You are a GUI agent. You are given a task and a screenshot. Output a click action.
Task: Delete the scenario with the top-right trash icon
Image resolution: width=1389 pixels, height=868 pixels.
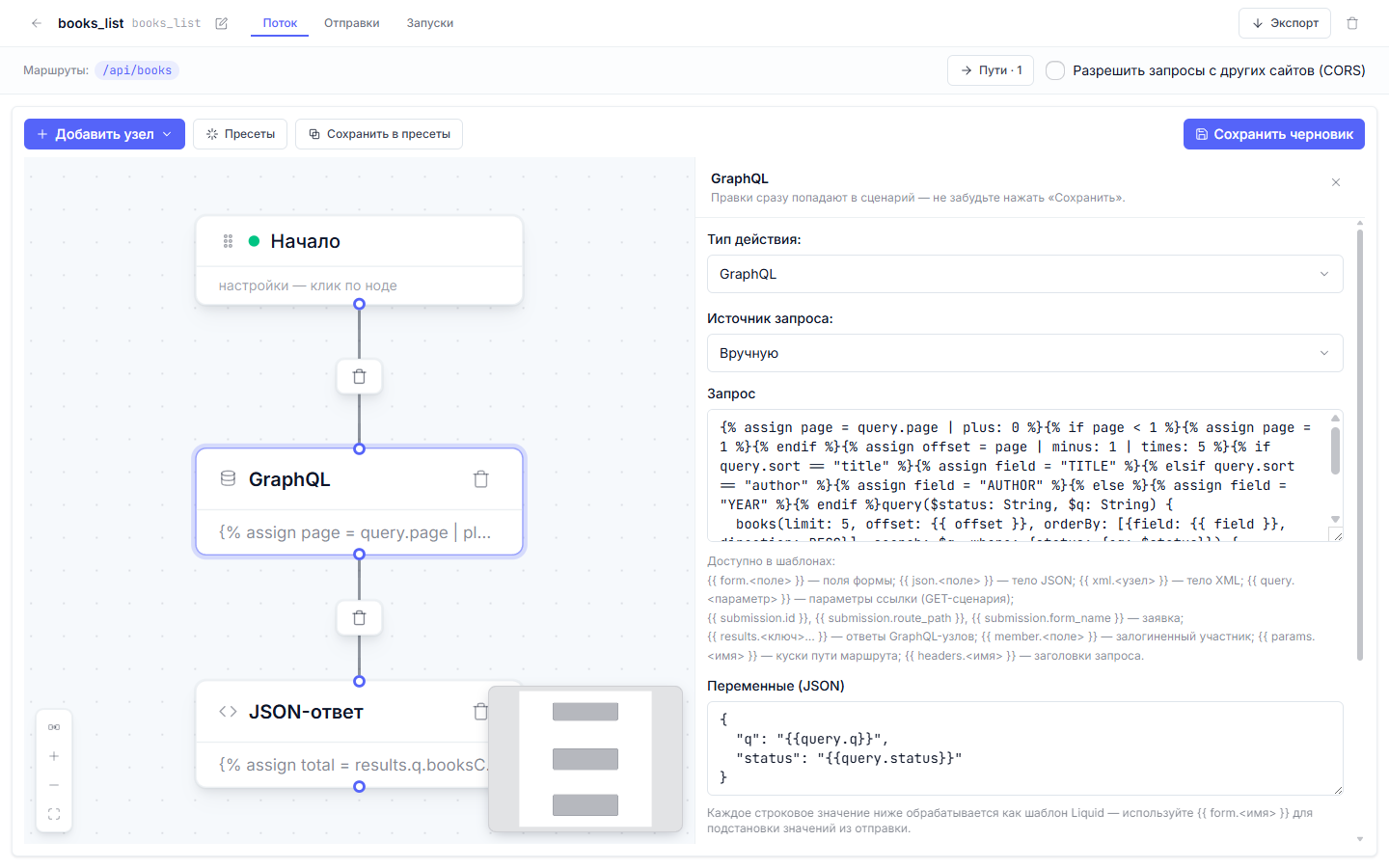[x=1352, y=23]
